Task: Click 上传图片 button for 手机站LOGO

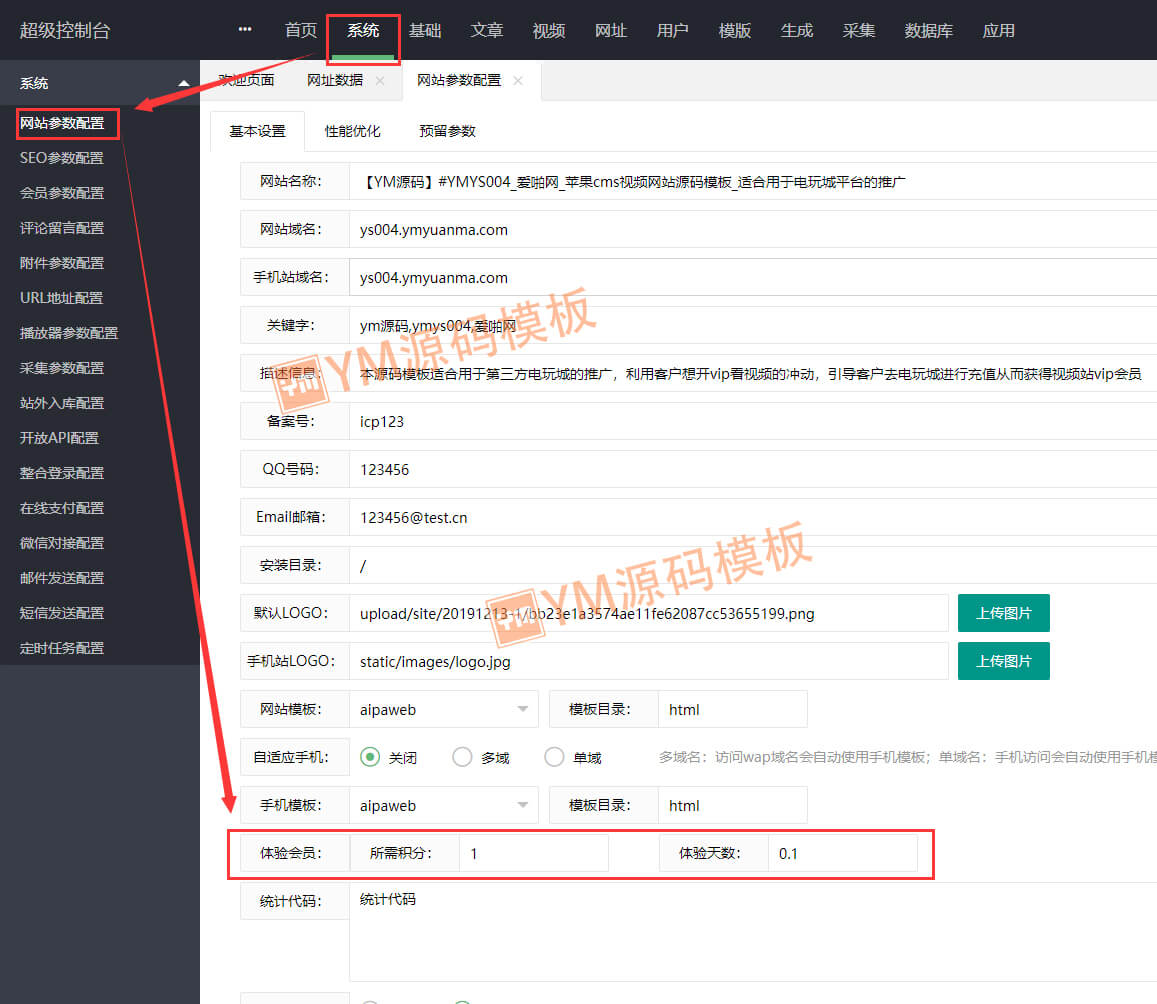Action: pyautogui.click(x=1003, y=661)
